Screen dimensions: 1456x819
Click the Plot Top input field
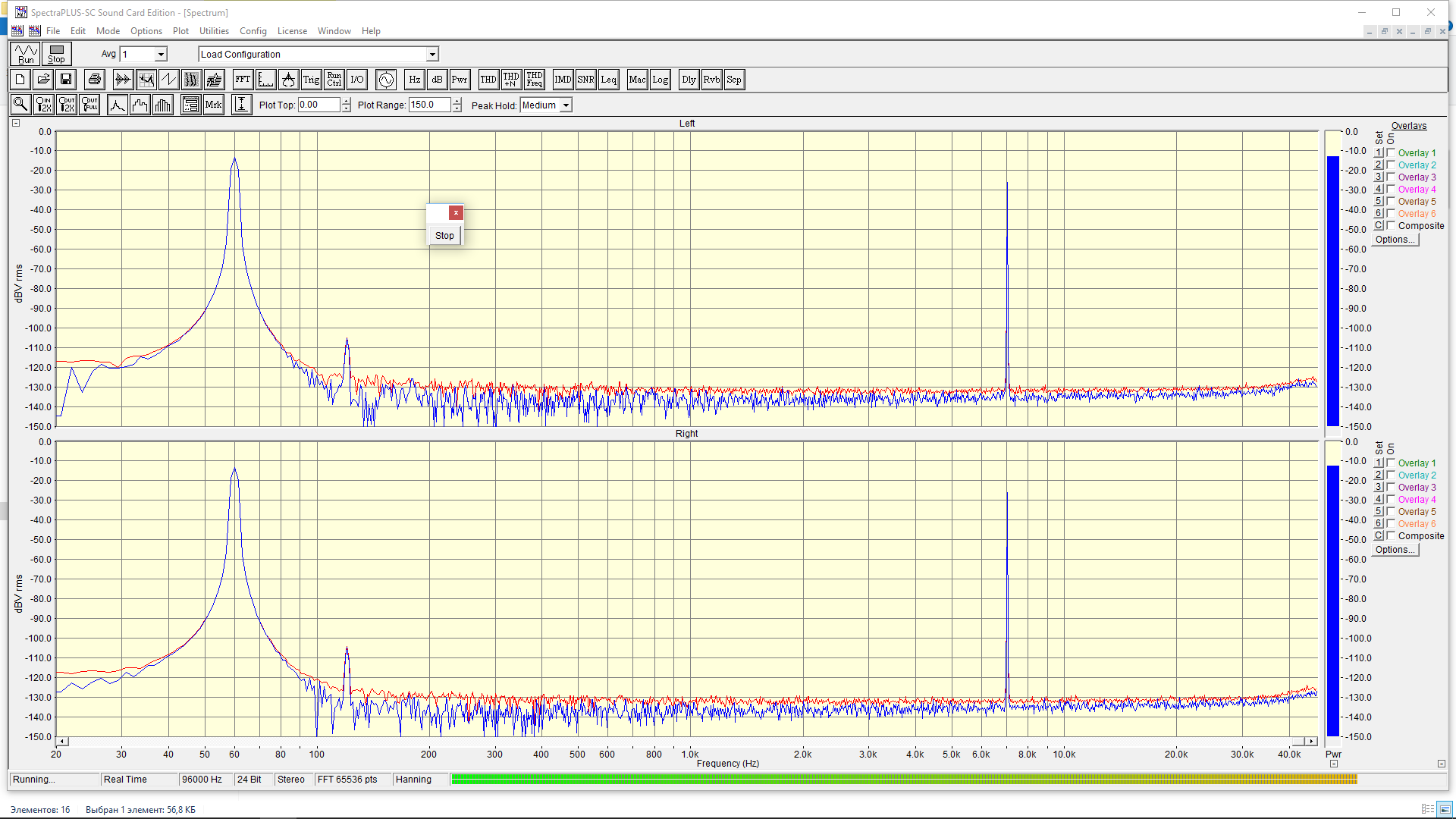[318, 105]
